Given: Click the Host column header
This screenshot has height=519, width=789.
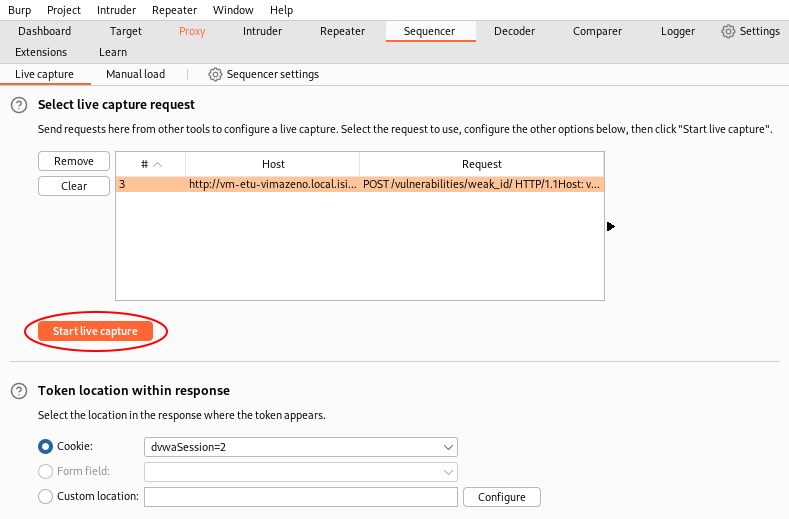Looking at the screenshot, I should pyautogui.click(x=273, y=164).
